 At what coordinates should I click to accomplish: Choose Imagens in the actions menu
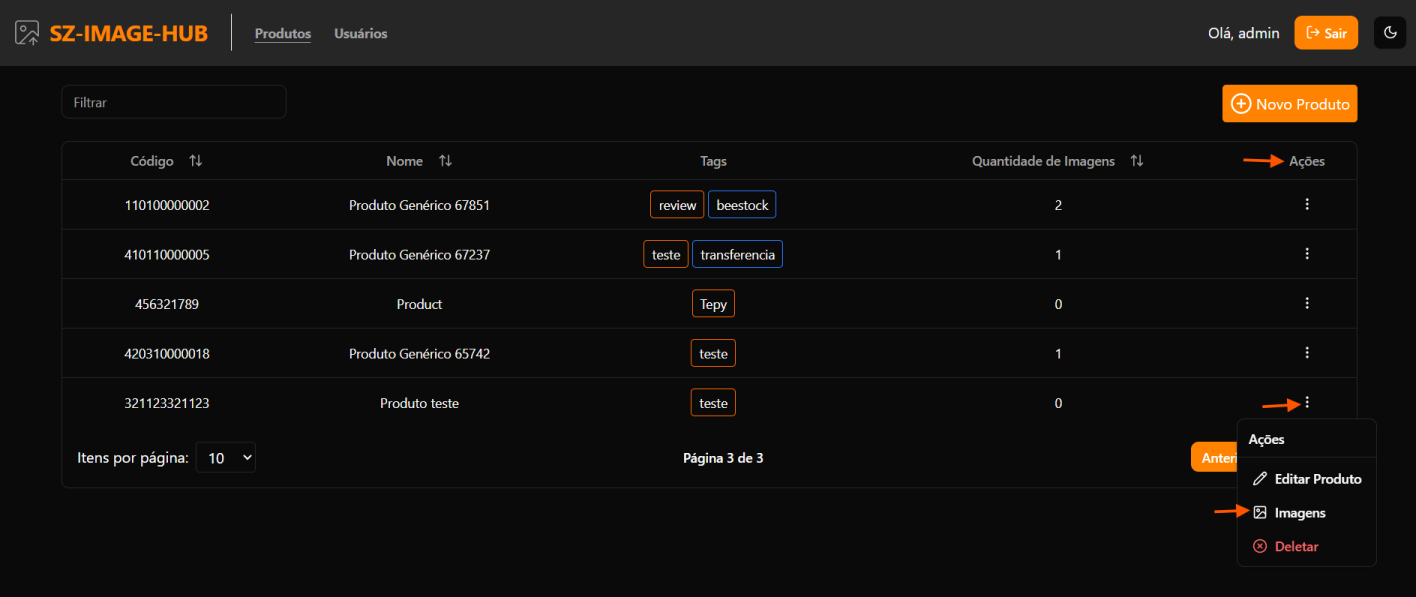[1299, 513]
